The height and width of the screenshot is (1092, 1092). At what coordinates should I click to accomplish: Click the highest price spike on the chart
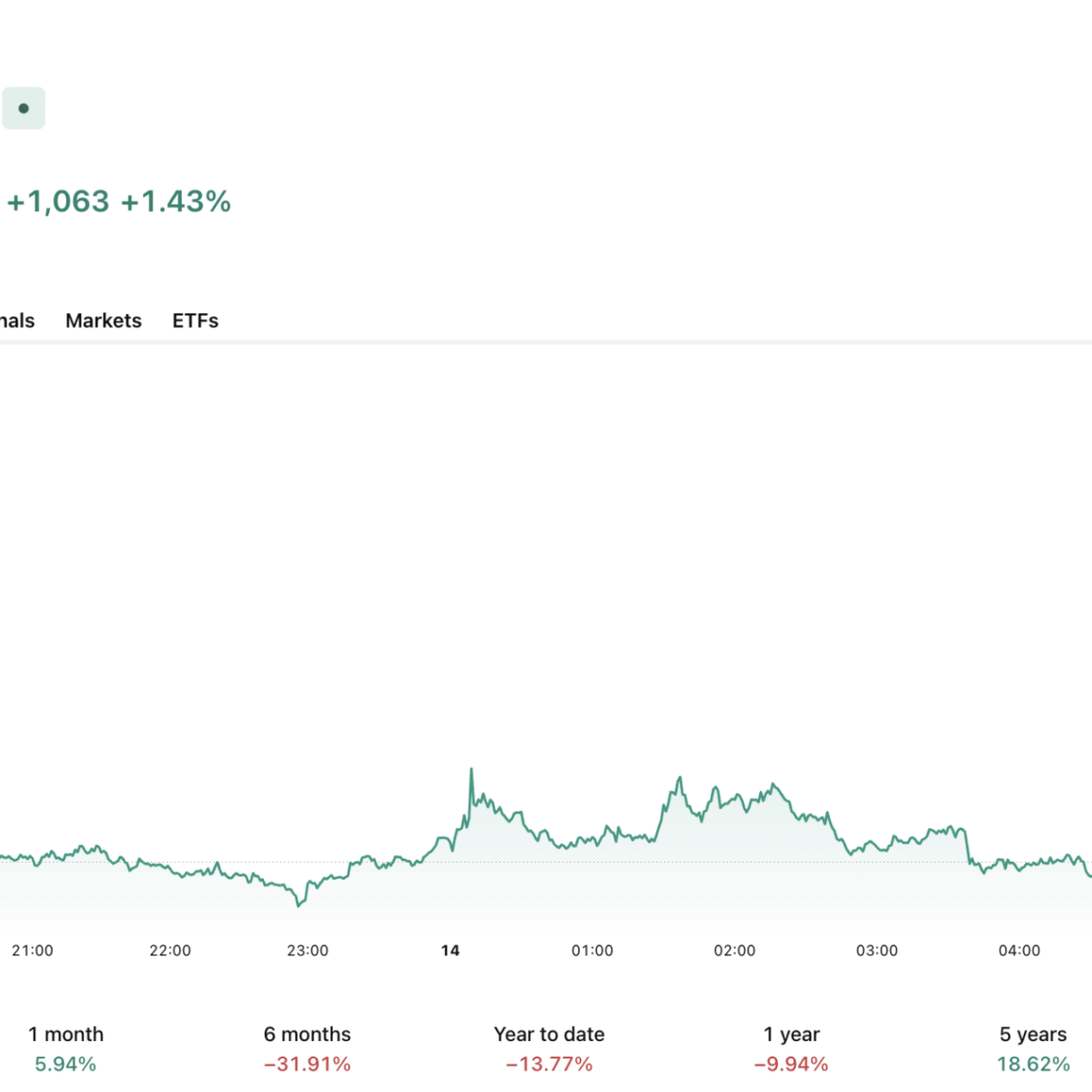(x=471, y=771)
